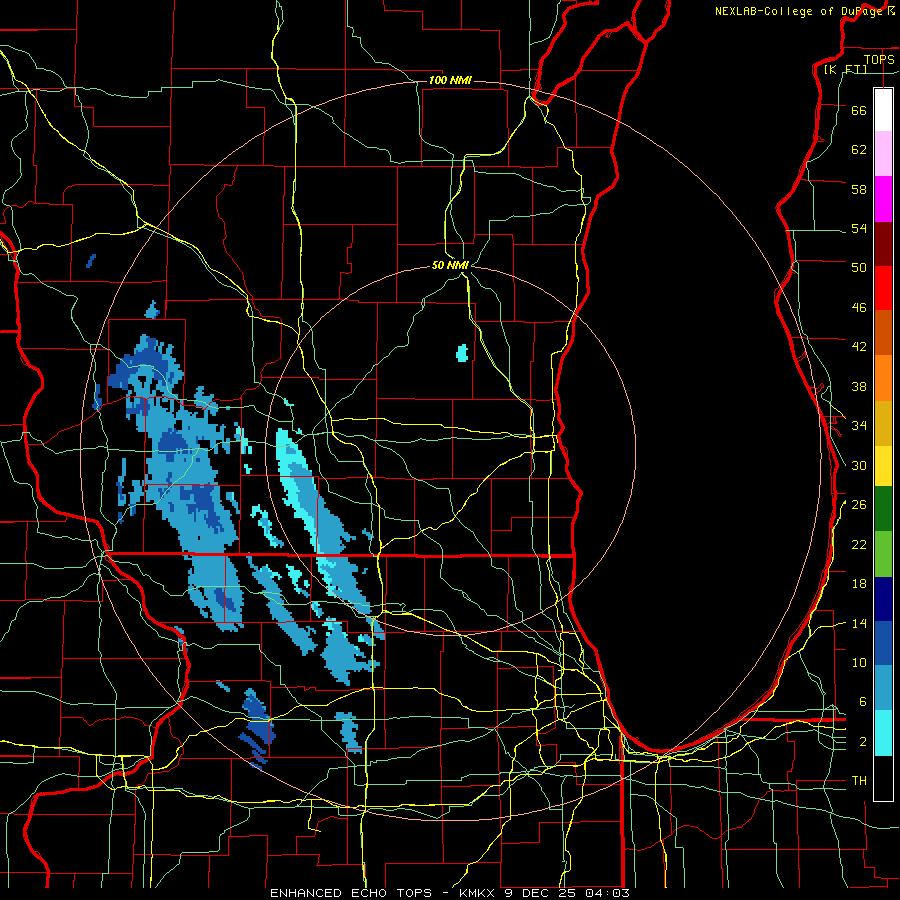The height and width of the screenshot is (900, 900).
Task: Click the legend value "10"
Action: (859, 662)
